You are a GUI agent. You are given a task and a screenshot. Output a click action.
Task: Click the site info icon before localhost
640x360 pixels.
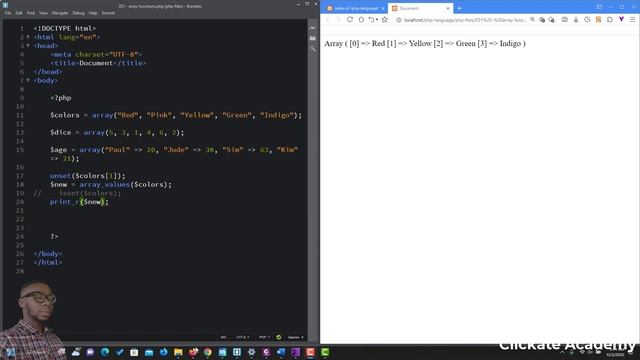tap(399, 20)
